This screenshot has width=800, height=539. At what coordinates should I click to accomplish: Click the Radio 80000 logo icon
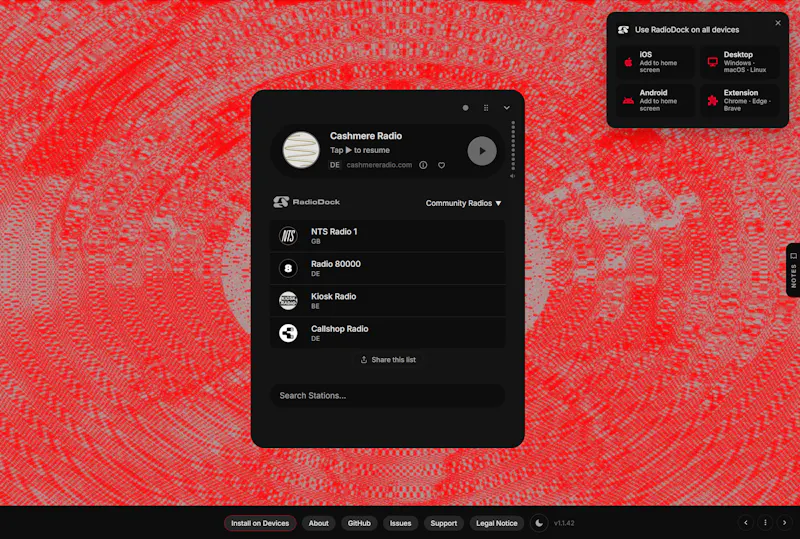click(x=288, y=268)
